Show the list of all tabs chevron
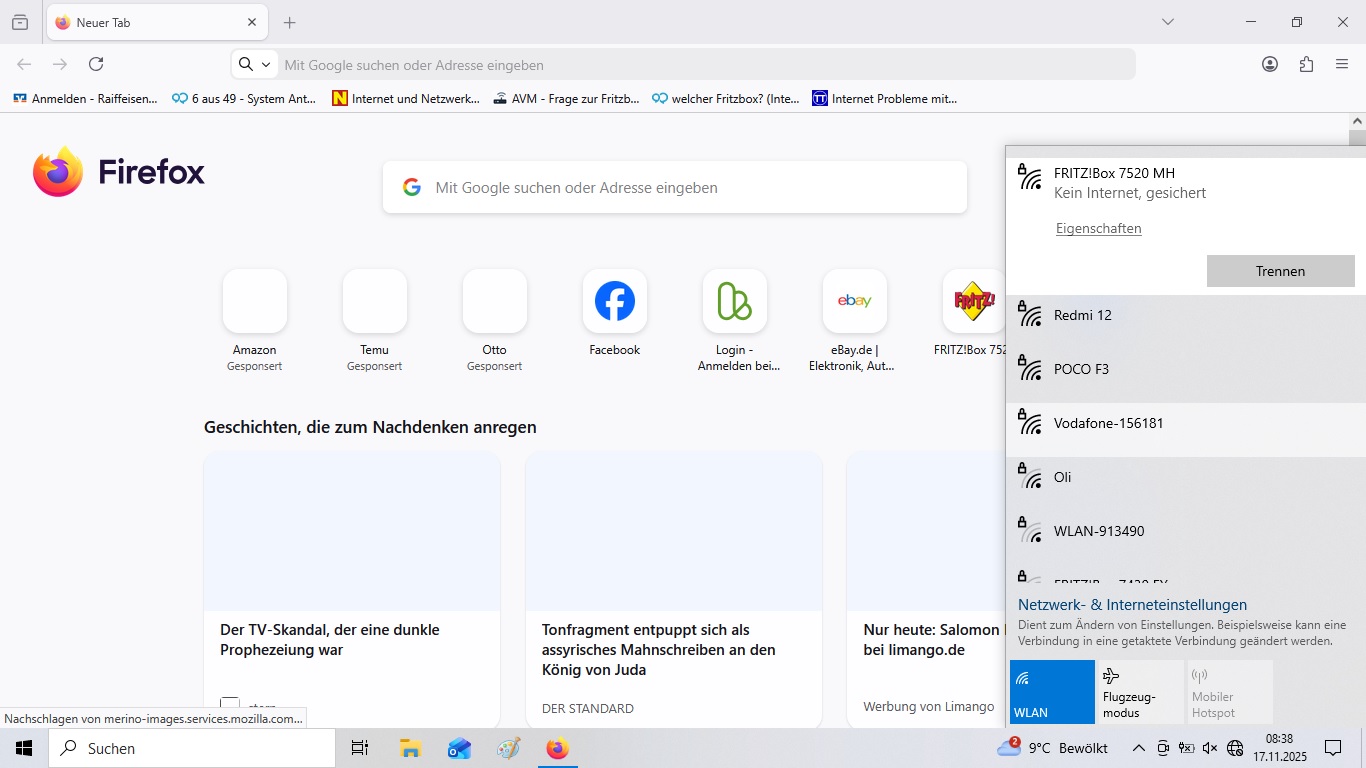This screenshot has height=768, width=1366. click(1167, 22)
